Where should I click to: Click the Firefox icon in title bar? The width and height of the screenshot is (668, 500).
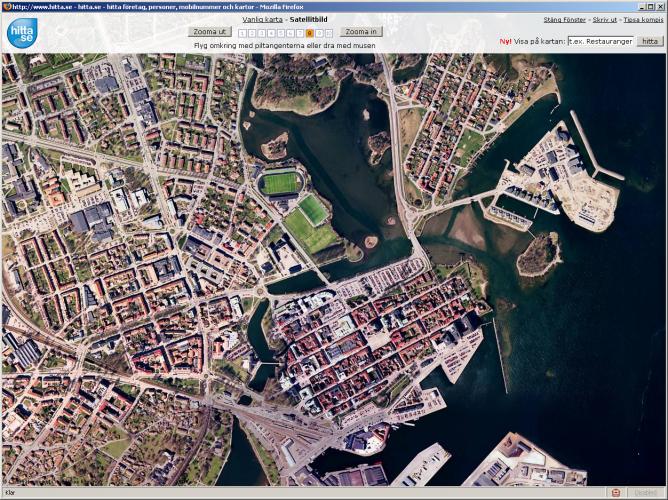click(6, 6)
